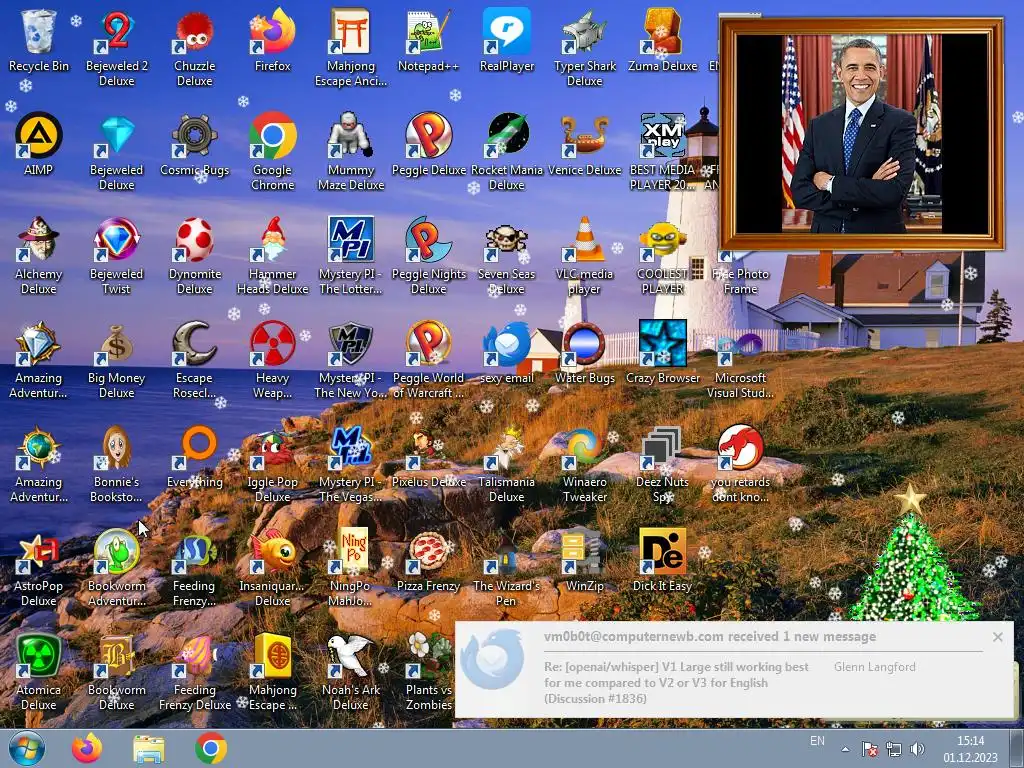Viewport: 1024px width, 768px height.
Task: Open the Windows Start menu
Action: pos(27,748)
